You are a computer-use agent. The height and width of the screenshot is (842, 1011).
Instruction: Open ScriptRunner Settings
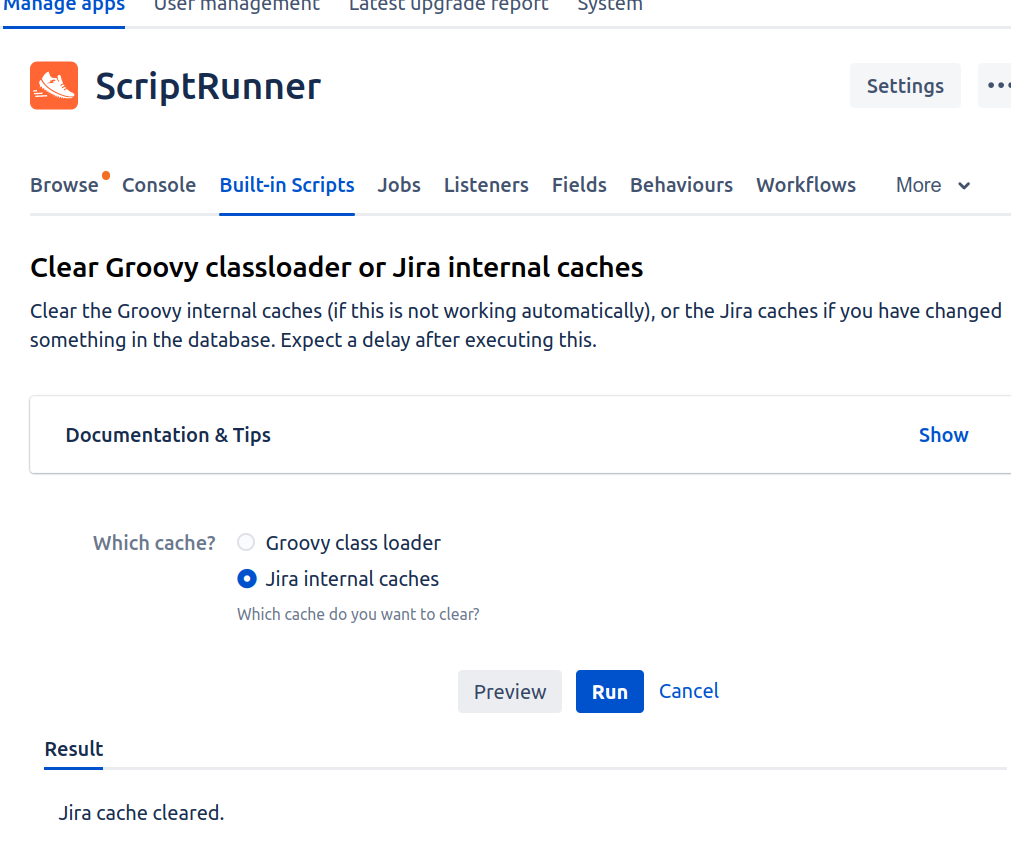[x=905, y=86]
